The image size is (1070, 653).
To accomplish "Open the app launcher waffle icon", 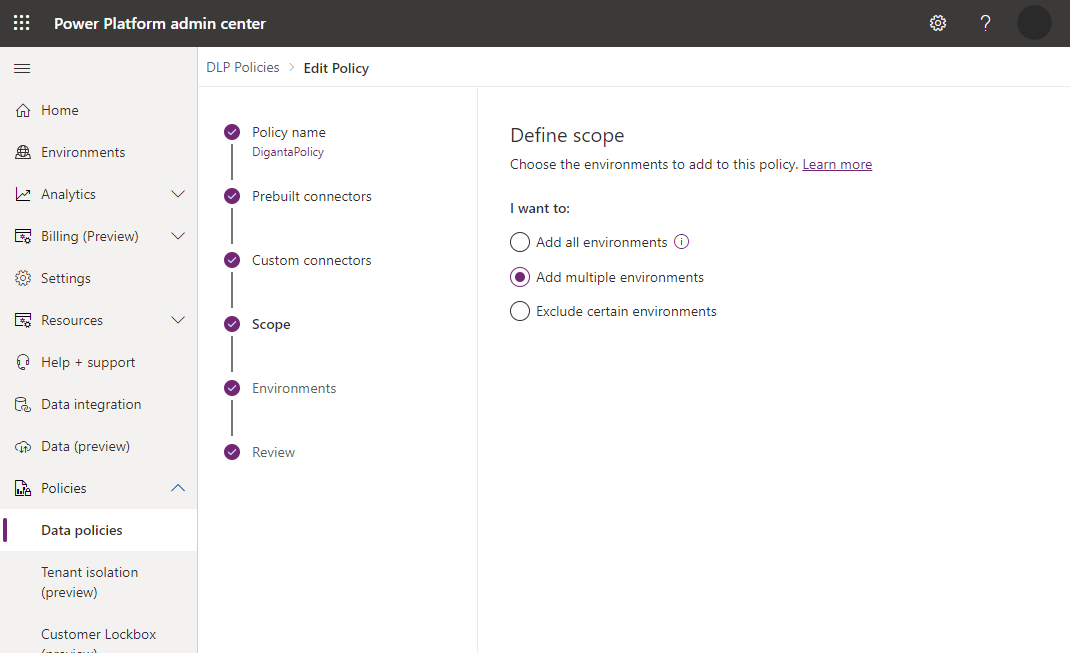I will point(22,23).
